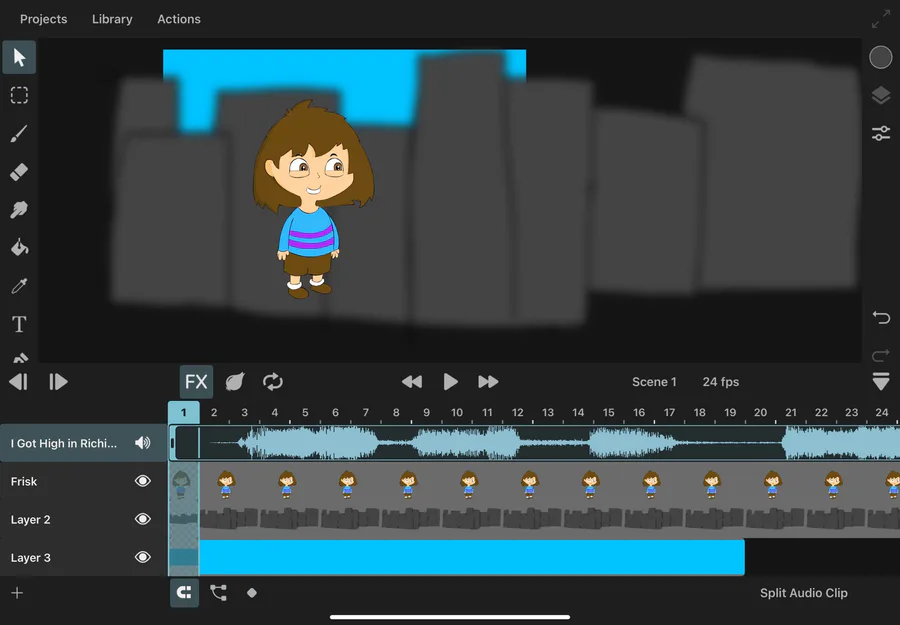This screenshot has height=625, width=900.
Task: Fast forward to the end
Action: [x=488, y=382]
